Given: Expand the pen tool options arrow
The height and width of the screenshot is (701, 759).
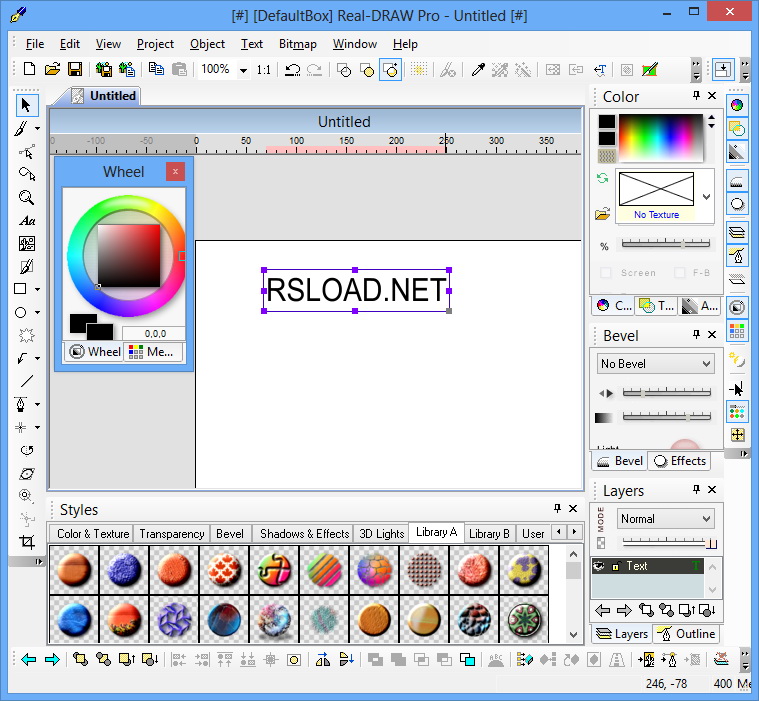Looking at the screenshot, I should click(37, 405).
